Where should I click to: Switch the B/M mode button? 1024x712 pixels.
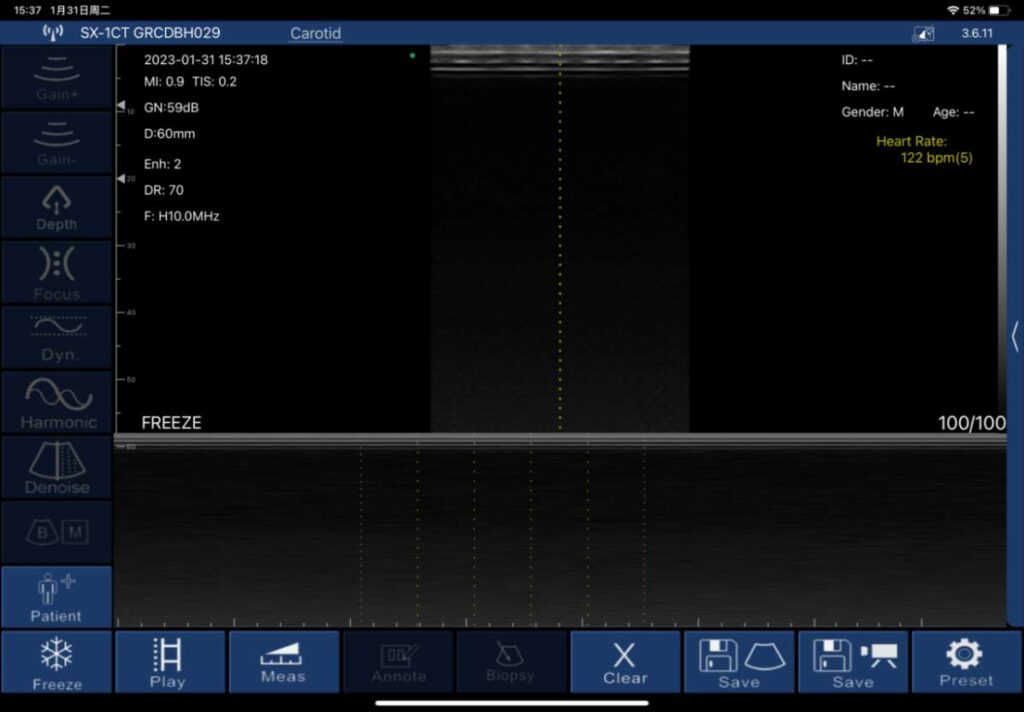(57, 532)
